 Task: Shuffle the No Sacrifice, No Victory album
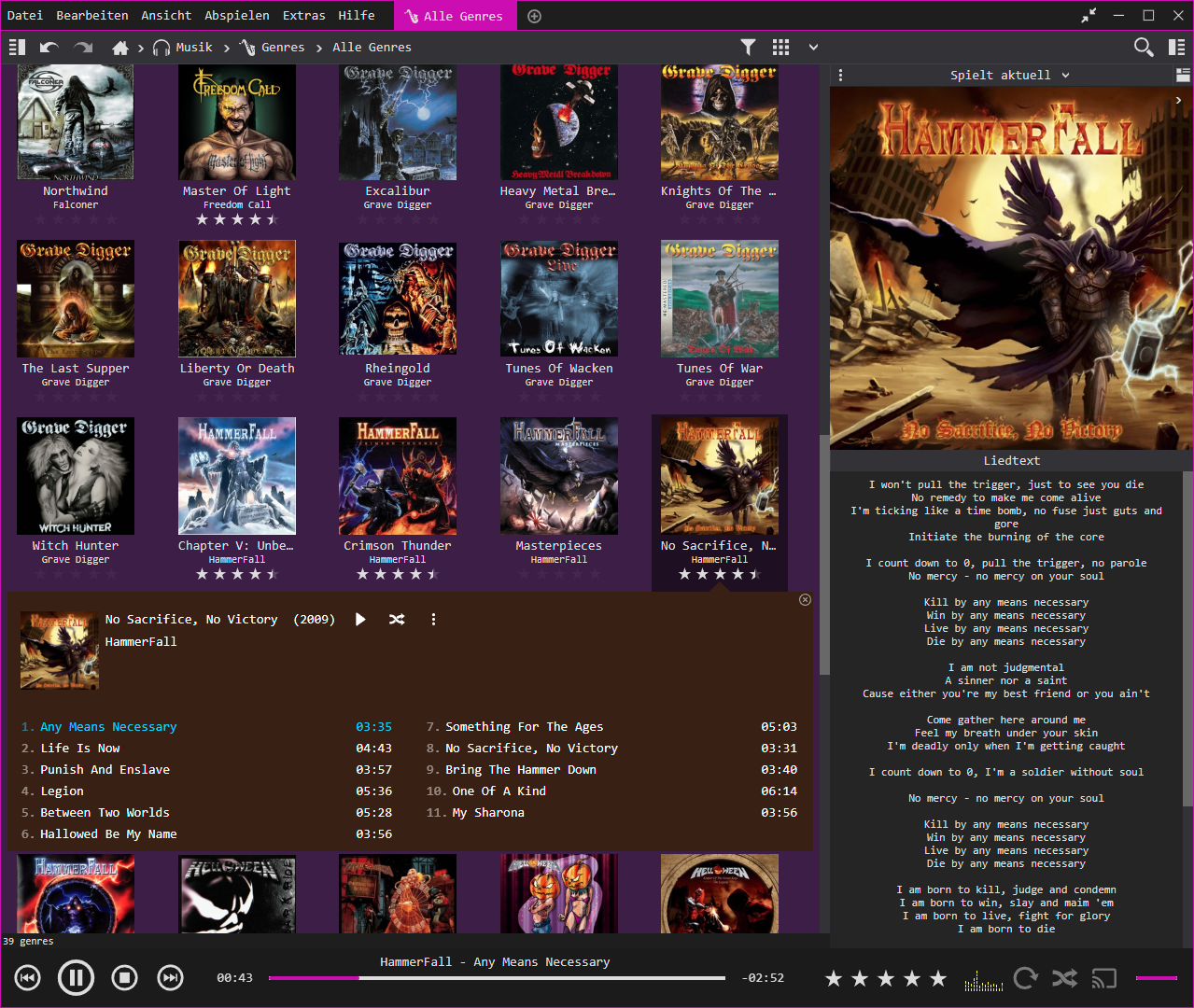coord(397,619)
